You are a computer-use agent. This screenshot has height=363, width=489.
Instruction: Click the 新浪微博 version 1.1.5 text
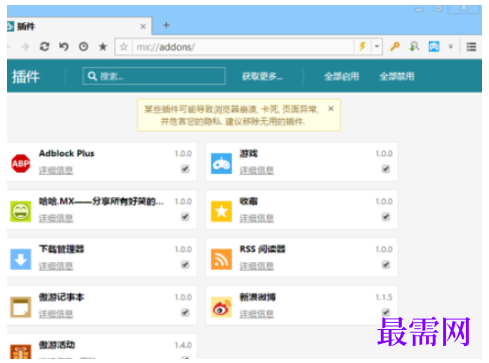pyautogui.click(x=384, y=297)
